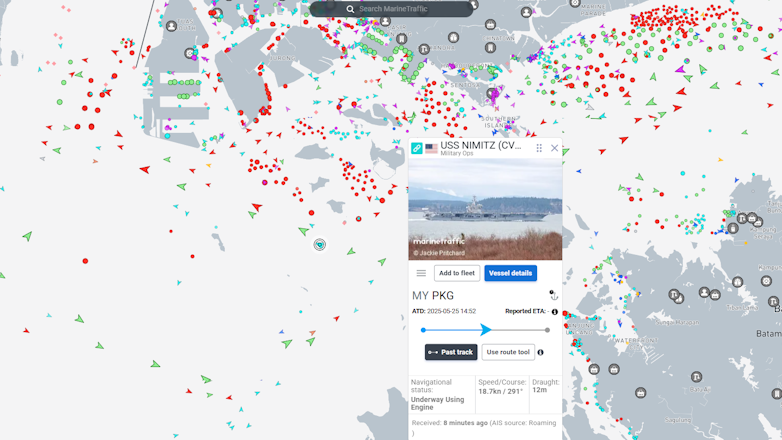Click the search magnifier icon
Screen dimensions: 782x440
coord(350,9)
